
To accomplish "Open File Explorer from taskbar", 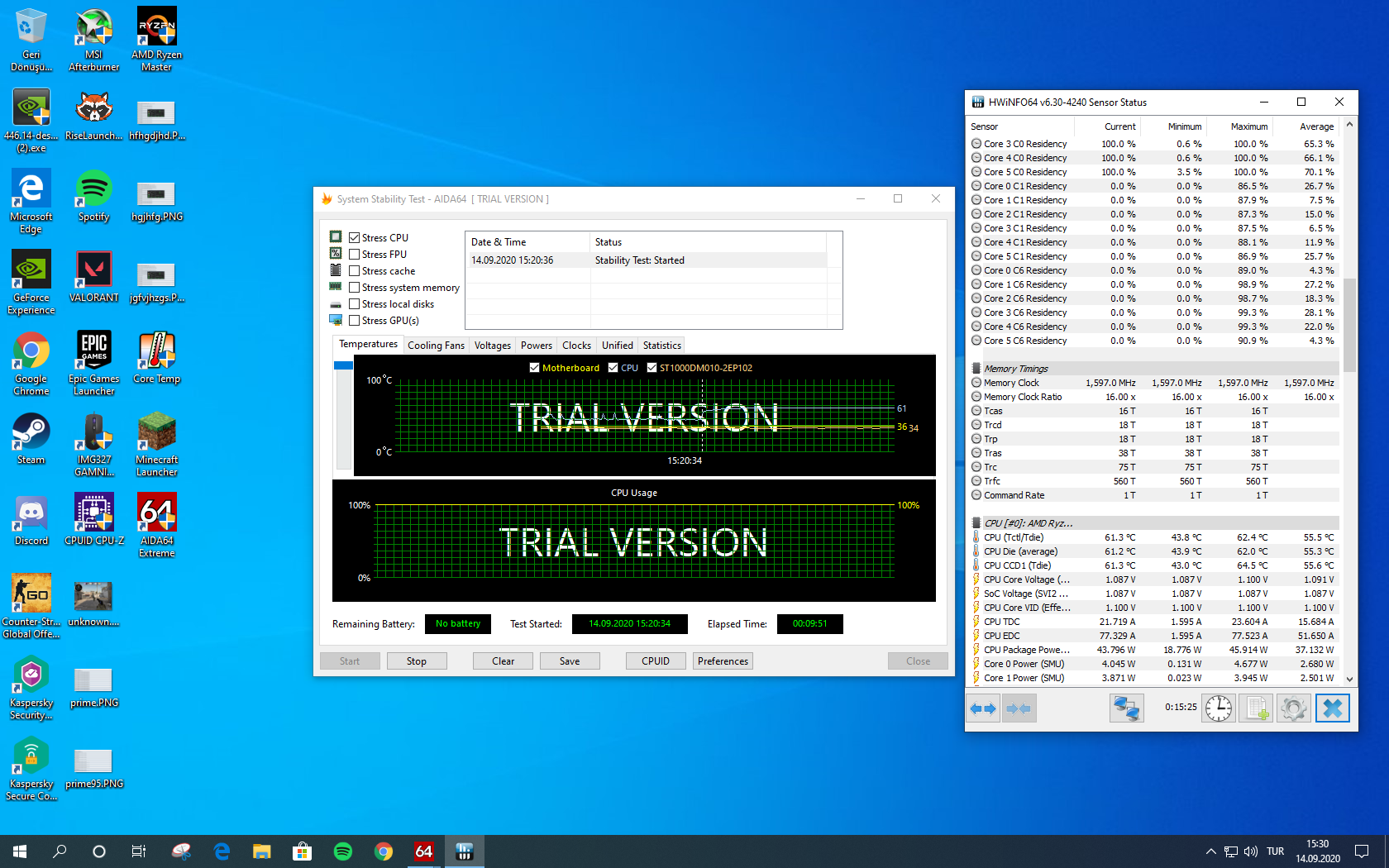I will pyautogui.click(x=262, y=851).
